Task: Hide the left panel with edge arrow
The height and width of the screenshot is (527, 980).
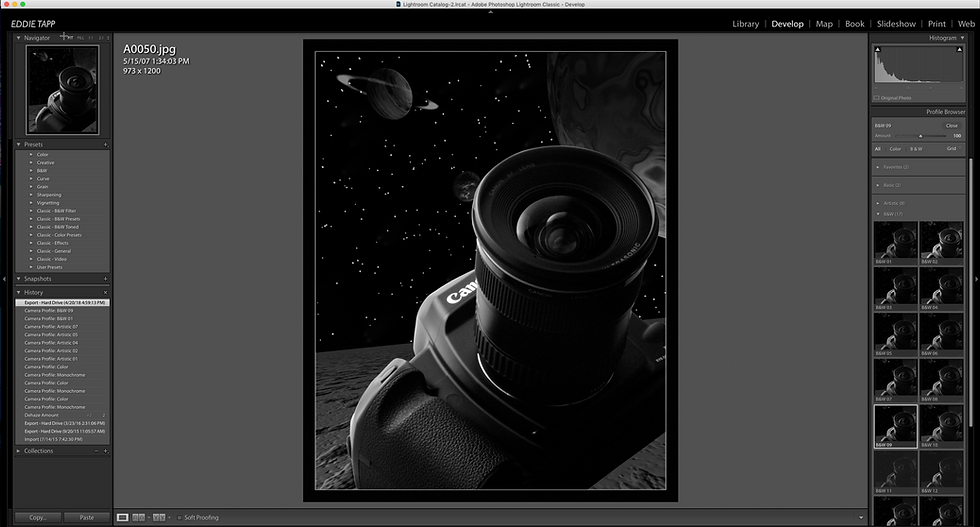Action: pos(4,279)
